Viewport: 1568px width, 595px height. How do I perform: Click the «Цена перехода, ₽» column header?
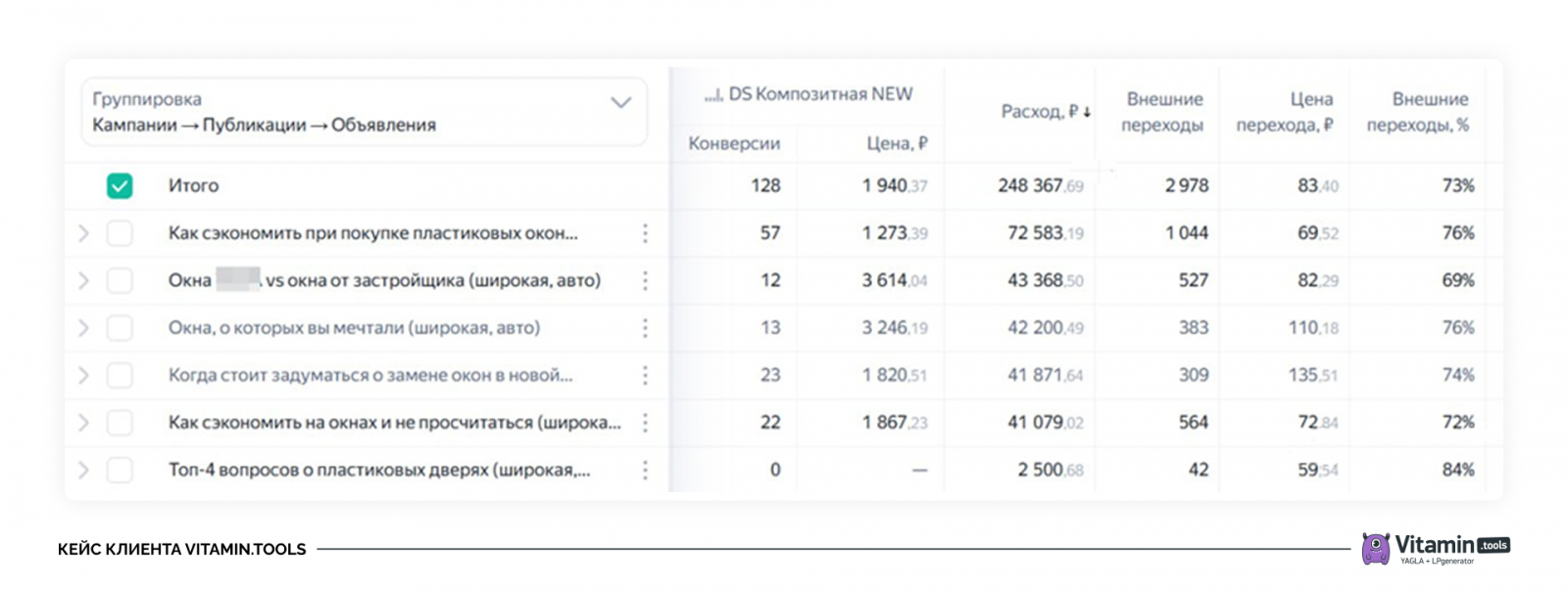click(x=1285, y=112)
